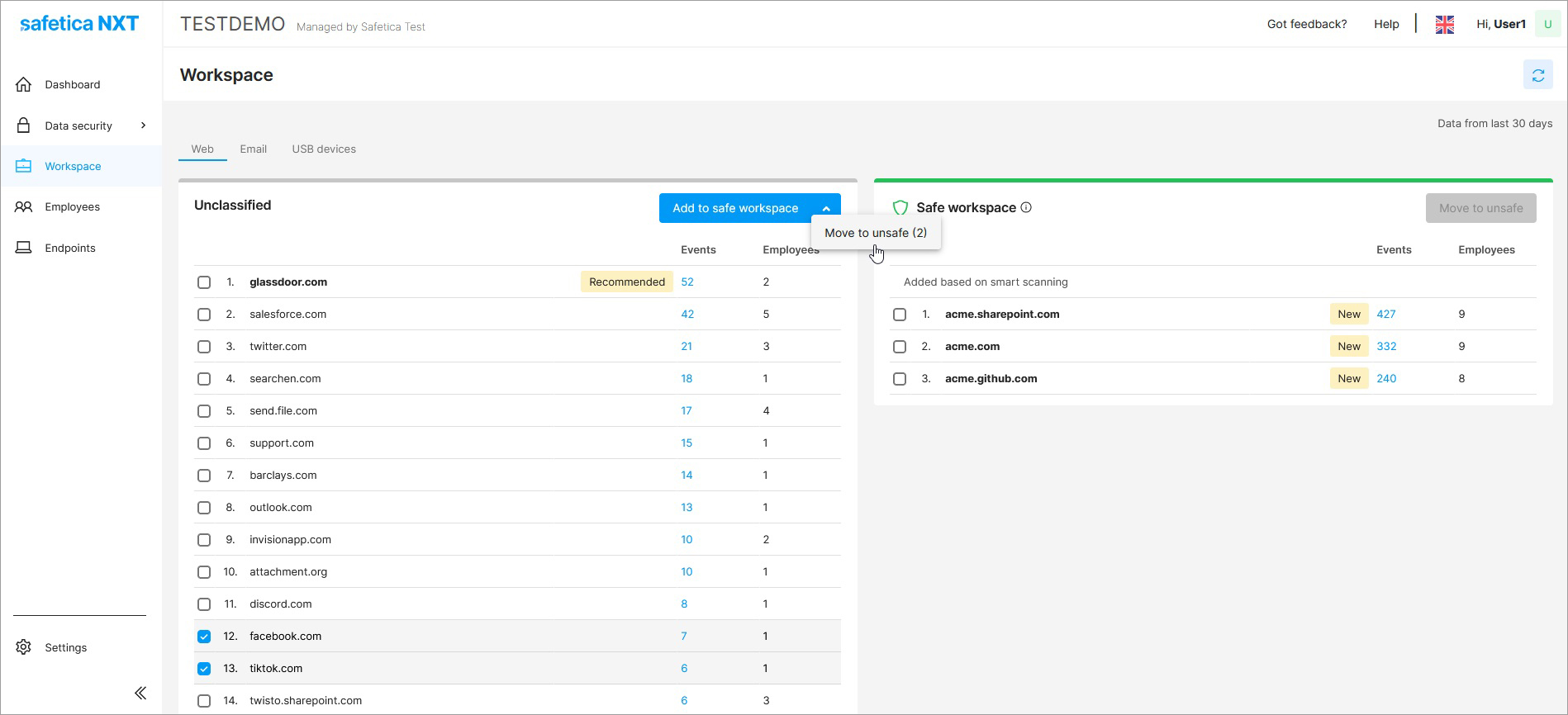The width and height of the screenshot is (1568, 715).
Task: Click the Settings gear icon
Action: tap(23, 647)
